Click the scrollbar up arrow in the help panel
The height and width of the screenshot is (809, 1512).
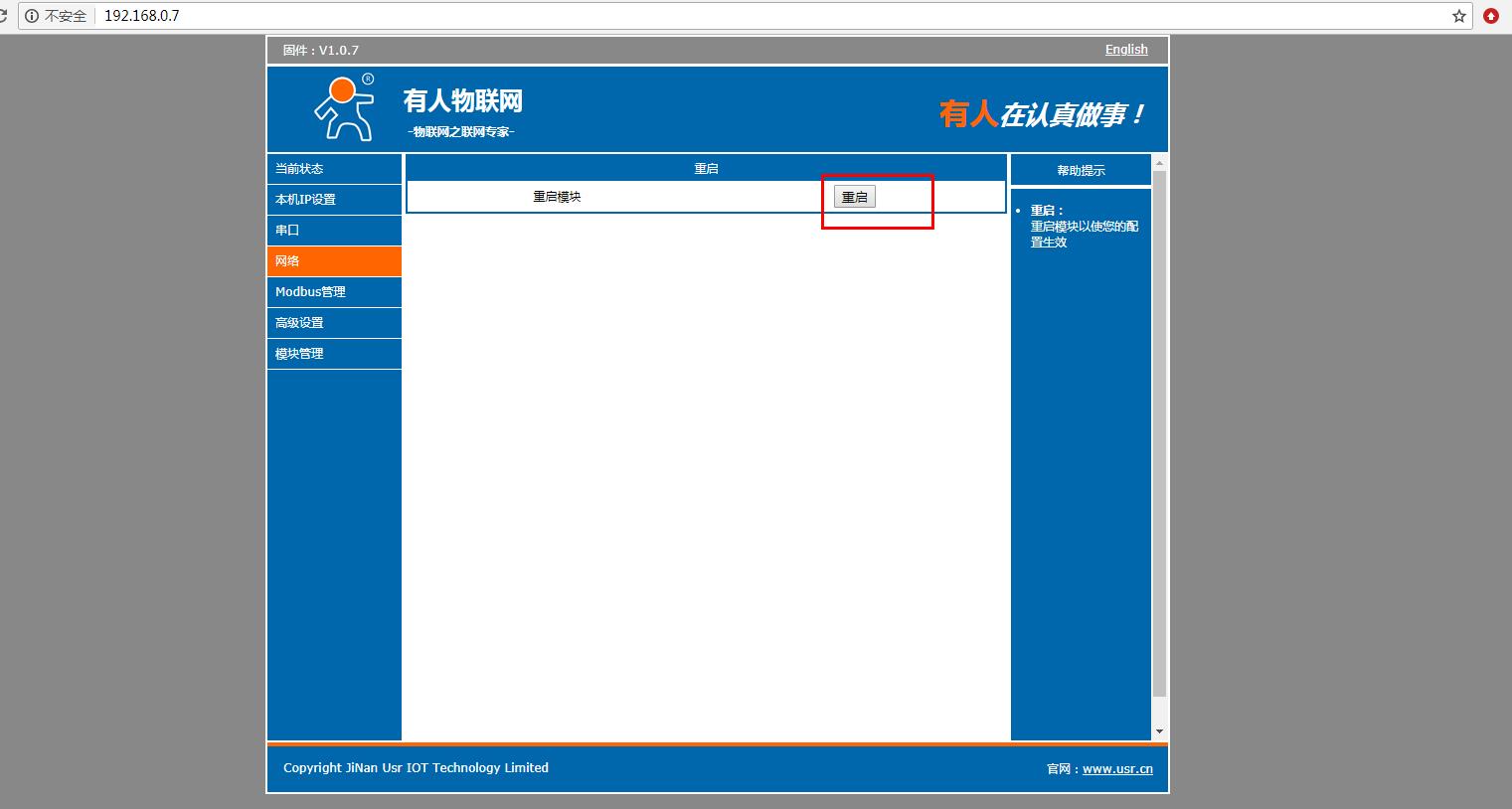[1159, 163]
